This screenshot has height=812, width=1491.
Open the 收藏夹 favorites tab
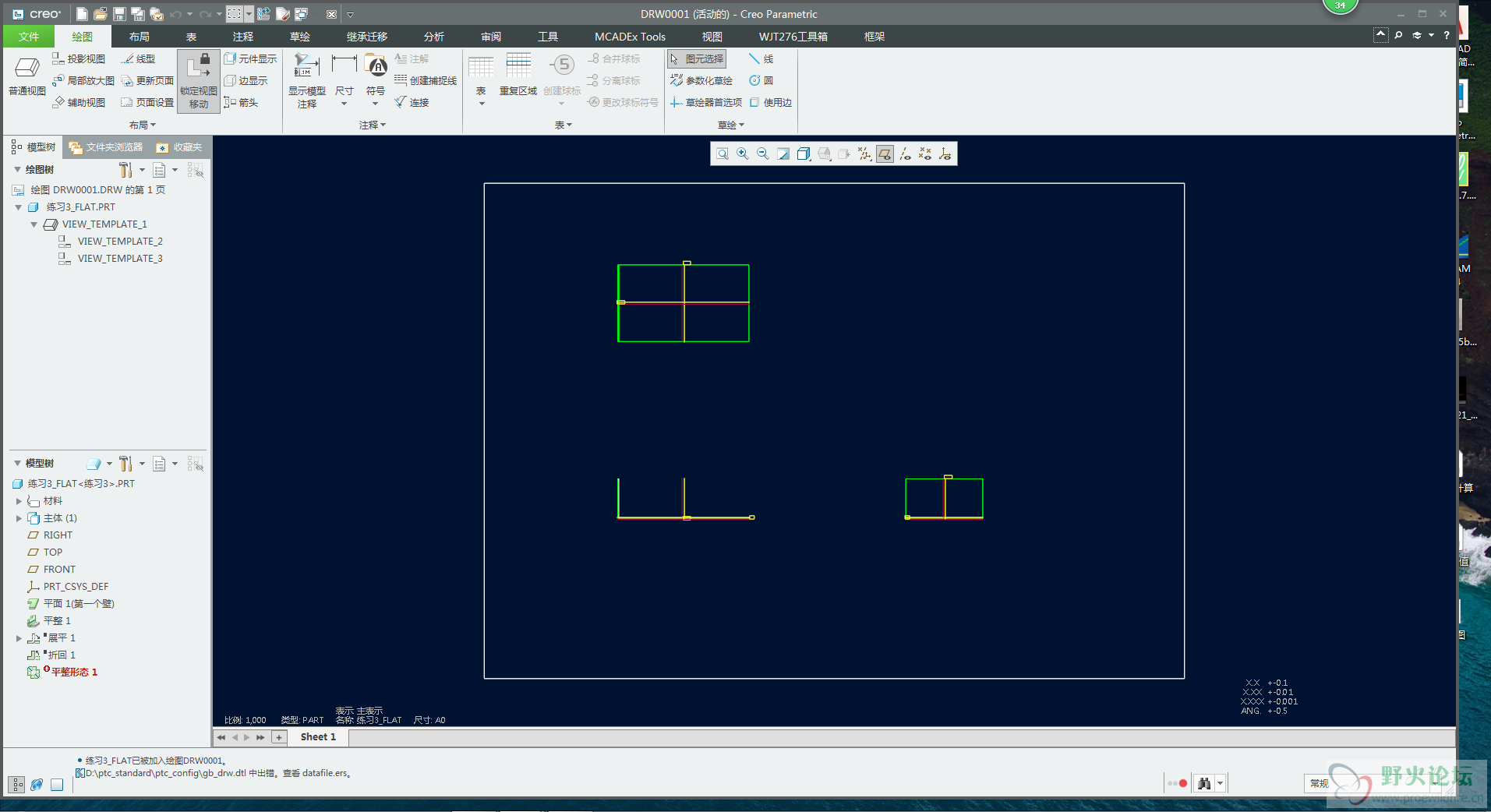(x=179, y=147)
